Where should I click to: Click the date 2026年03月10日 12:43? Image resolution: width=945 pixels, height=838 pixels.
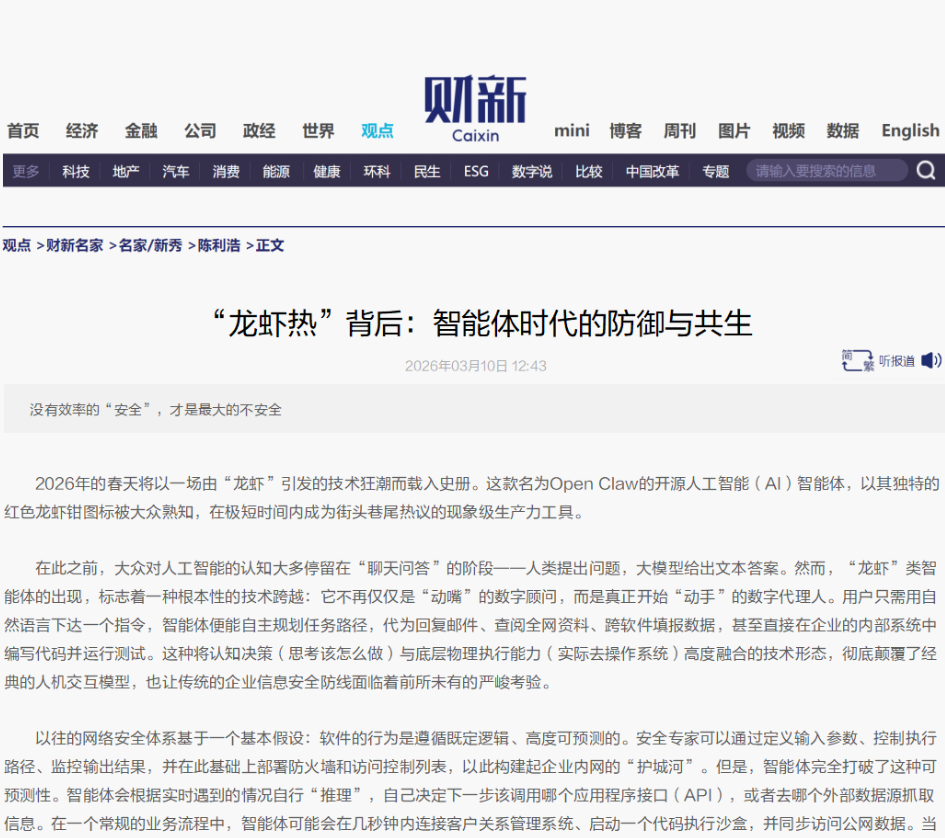point(476,366)
